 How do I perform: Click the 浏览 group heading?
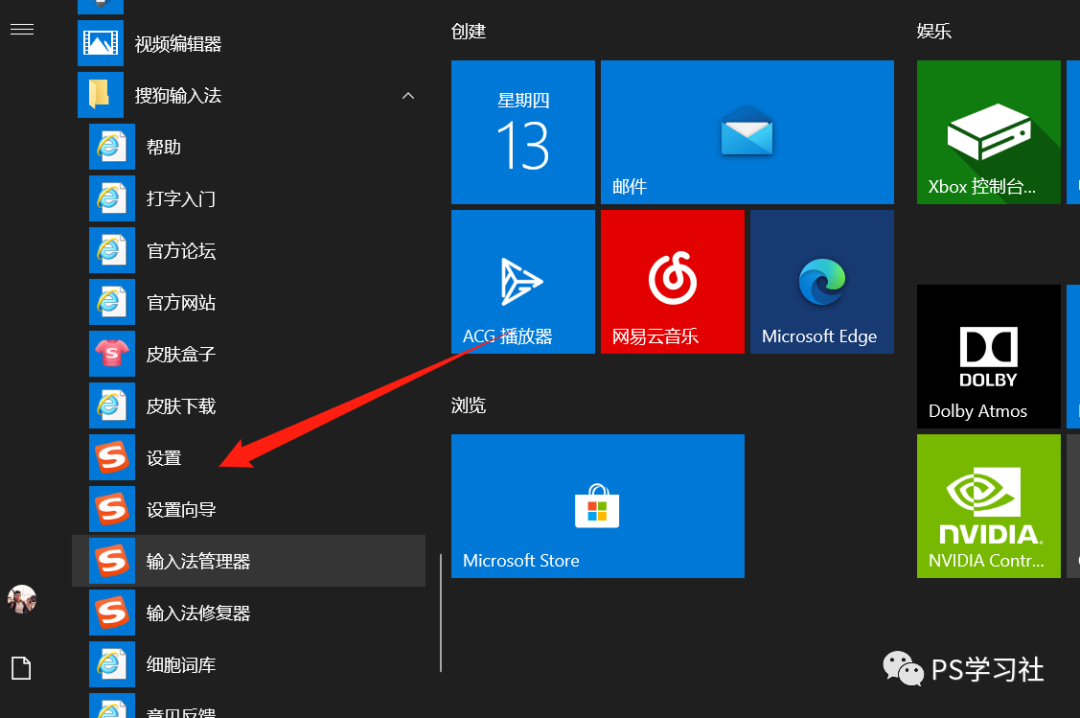click(468, 405)
